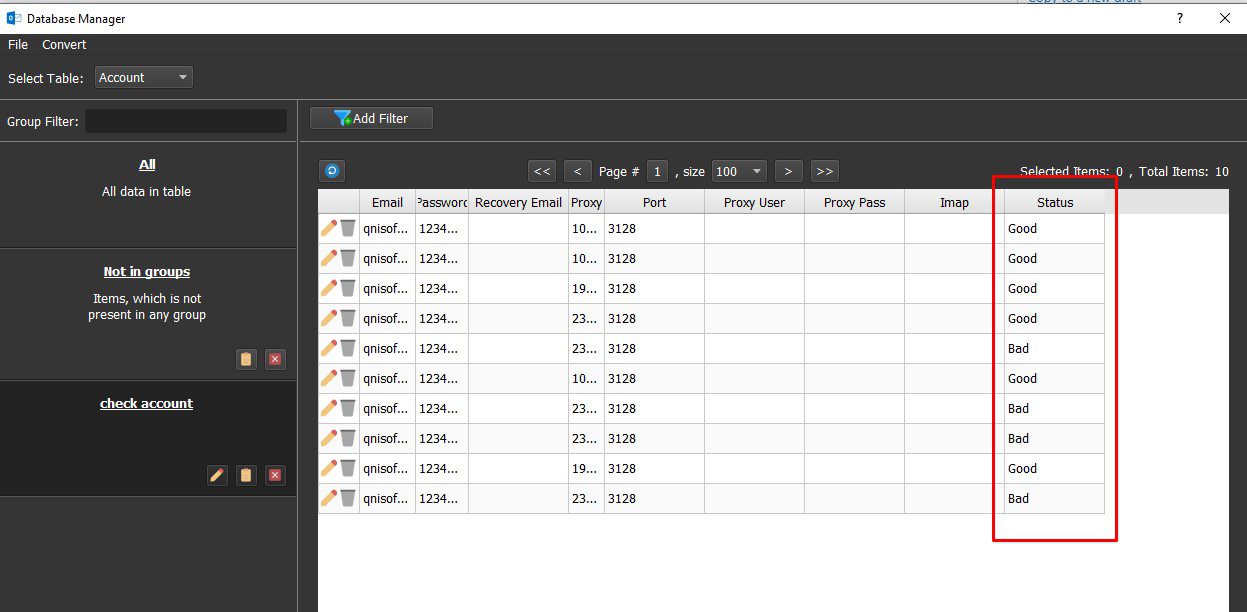1247x612 pixels.
Task: Open the Outlook icon in the title bar
Action: [x=14, y=18]
